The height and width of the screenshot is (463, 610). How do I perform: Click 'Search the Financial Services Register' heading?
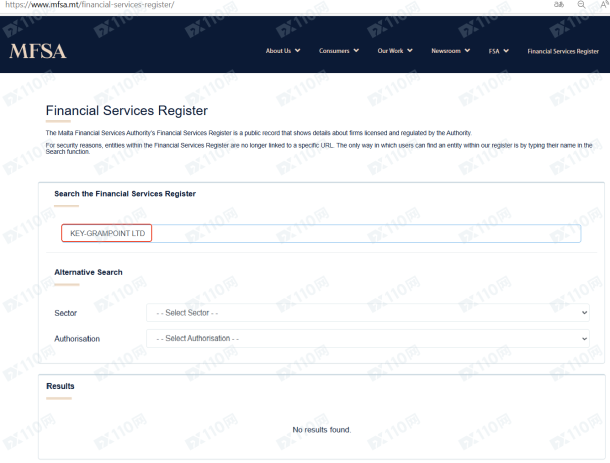(125, 194)
